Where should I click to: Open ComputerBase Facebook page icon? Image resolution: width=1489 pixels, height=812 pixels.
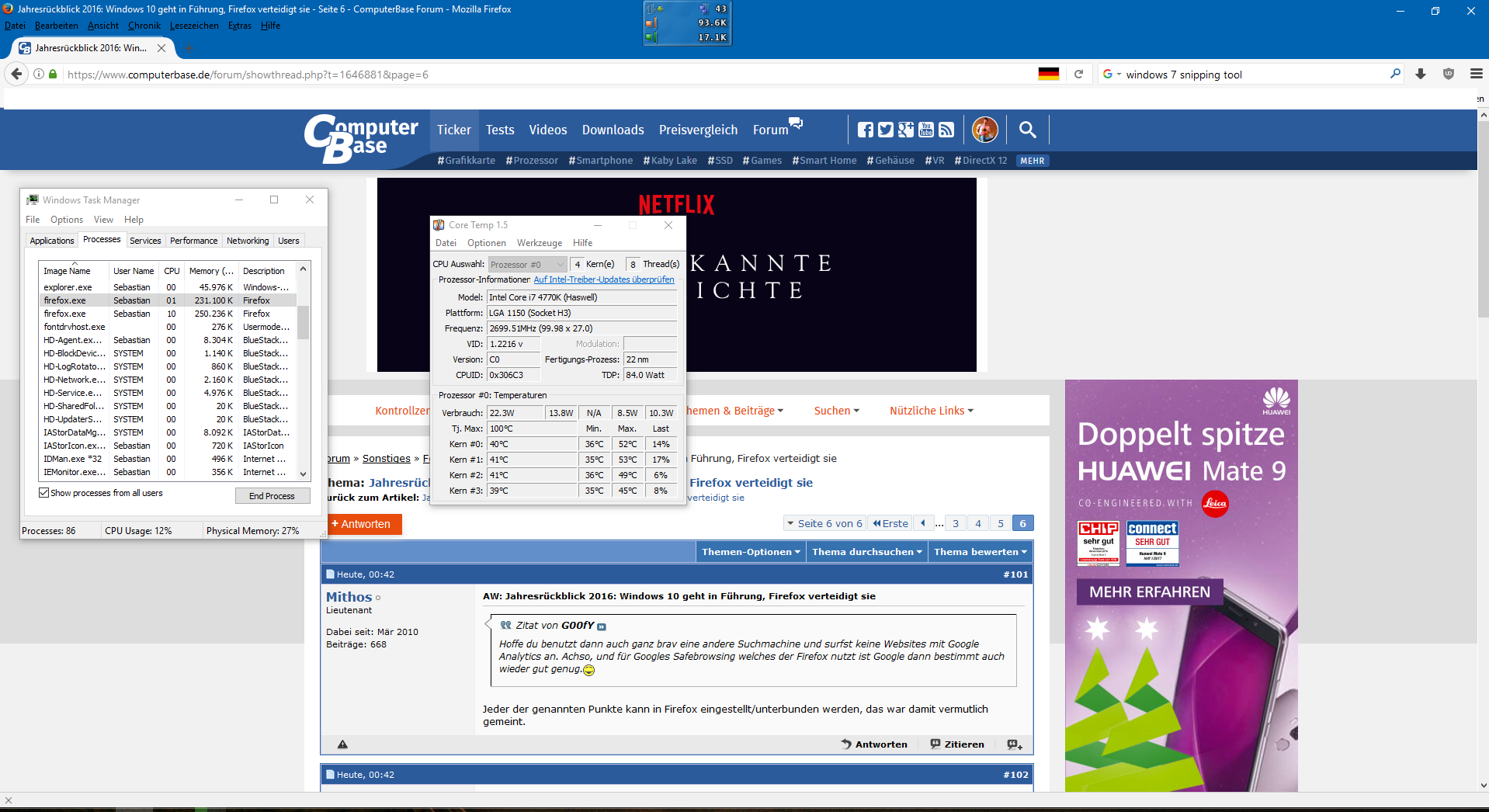coord(866,130)
